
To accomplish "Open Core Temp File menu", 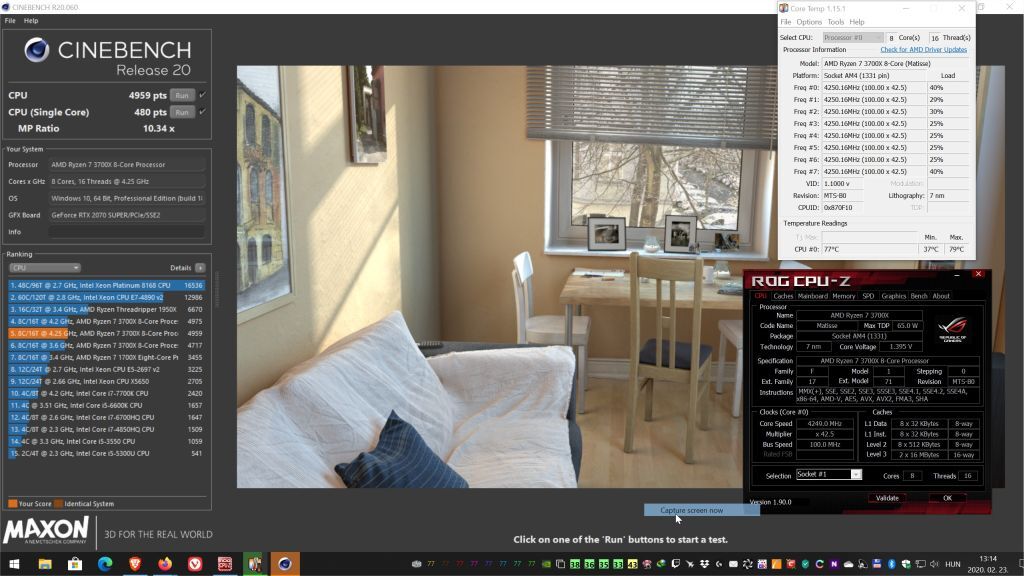I will [786, 22].
